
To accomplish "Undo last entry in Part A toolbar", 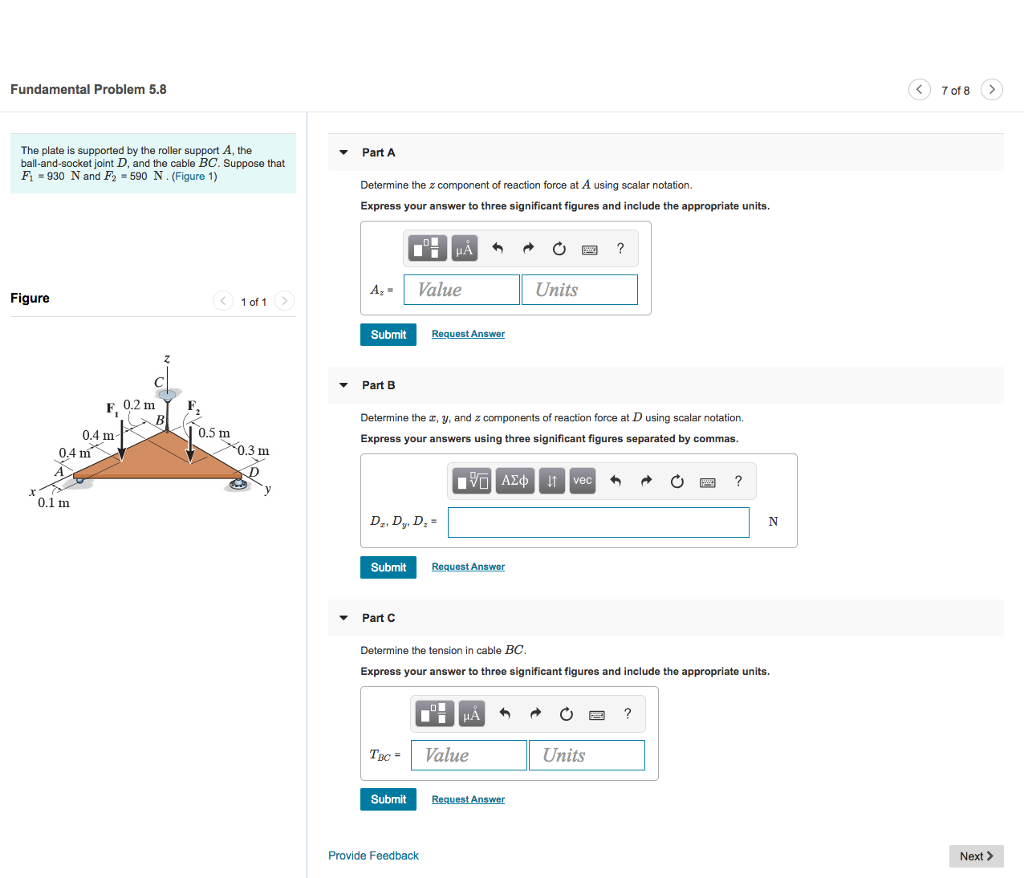I will [498, 248].
